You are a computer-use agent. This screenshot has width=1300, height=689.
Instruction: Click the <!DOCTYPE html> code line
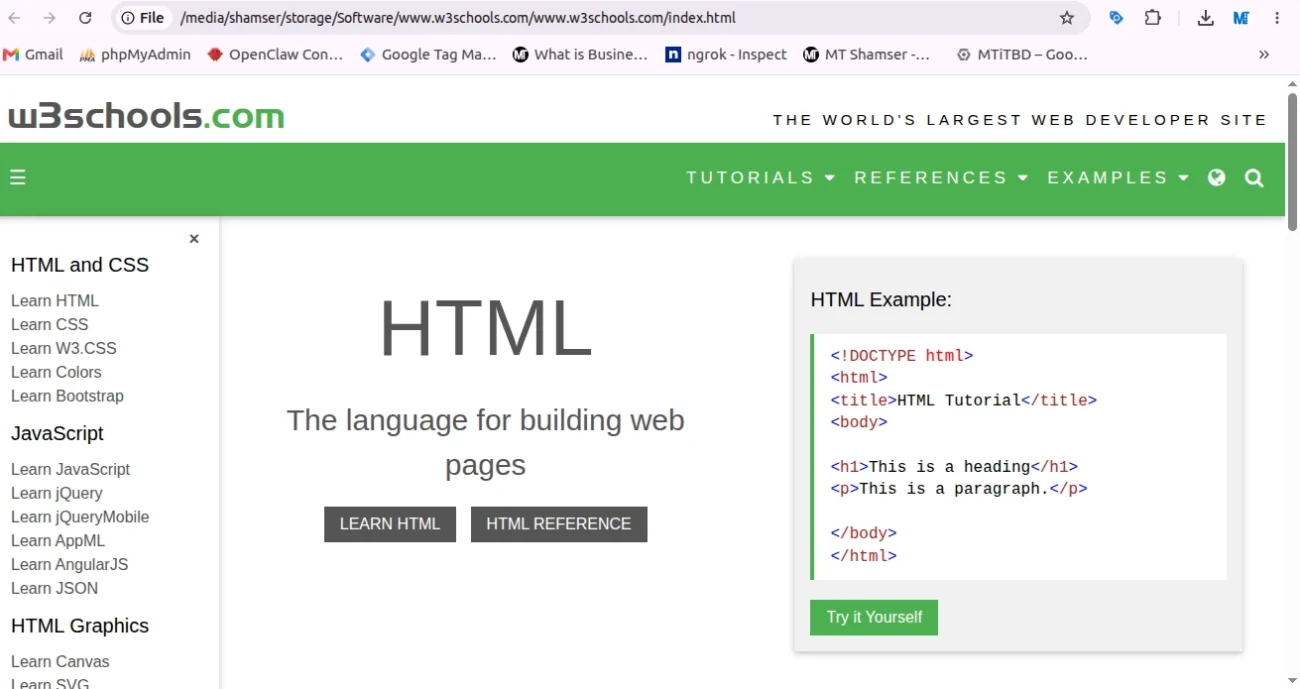point(902,356)
